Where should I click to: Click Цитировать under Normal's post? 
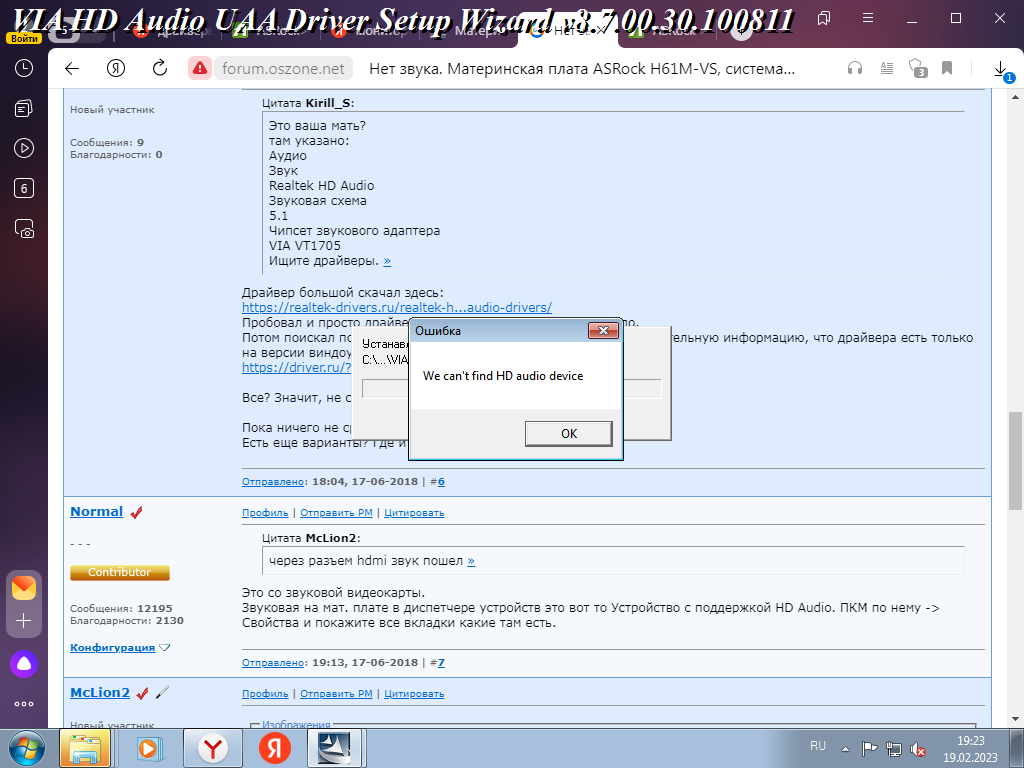click(x=414, y=513)
